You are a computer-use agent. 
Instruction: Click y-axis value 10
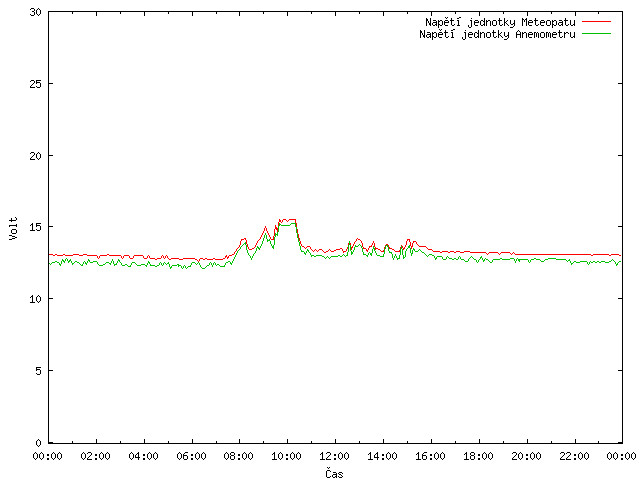(x=36, y=299)
